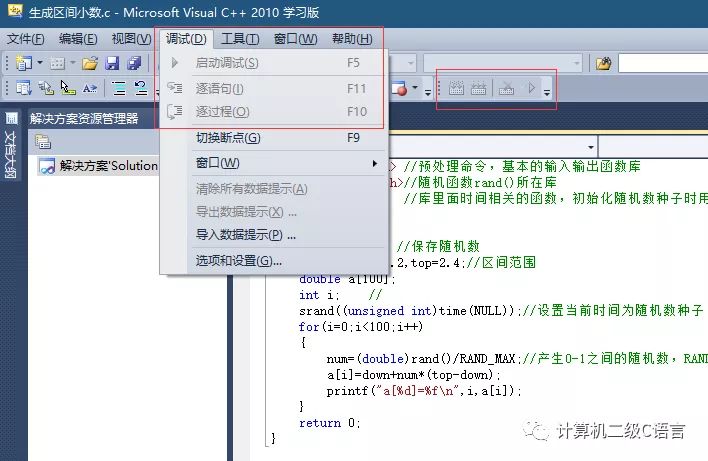Image resolution: width=708 pixels, height=461 pixels.
Task: Click the 'for(i=0;i<100;i++)' code line
Action: 361,326
